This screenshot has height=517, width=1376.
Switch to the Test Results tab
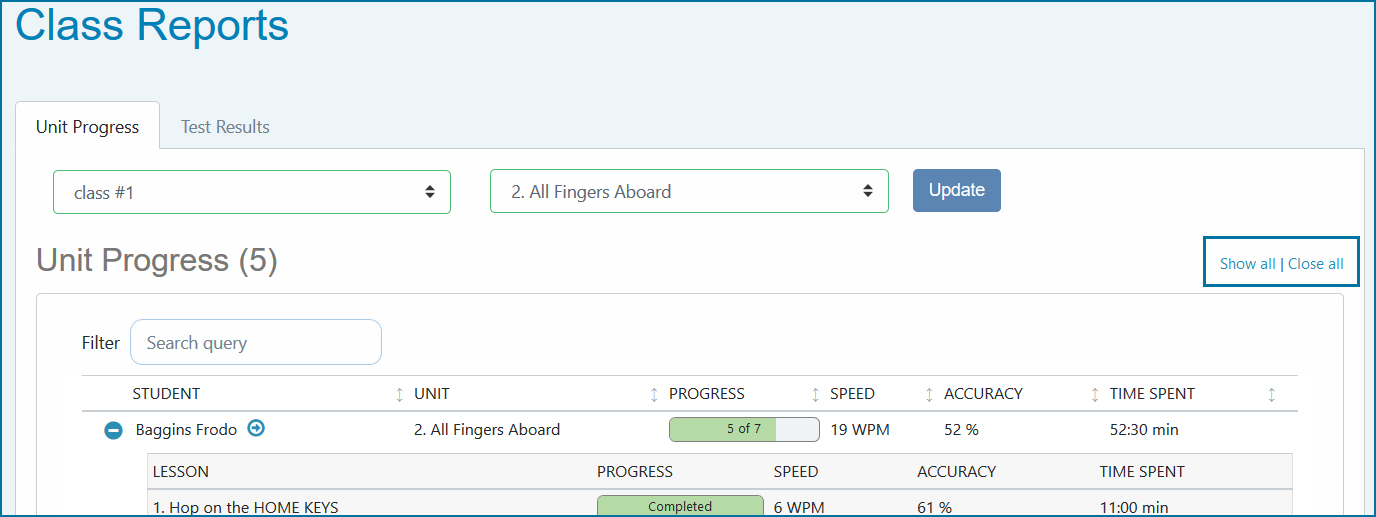click(225, 127)
